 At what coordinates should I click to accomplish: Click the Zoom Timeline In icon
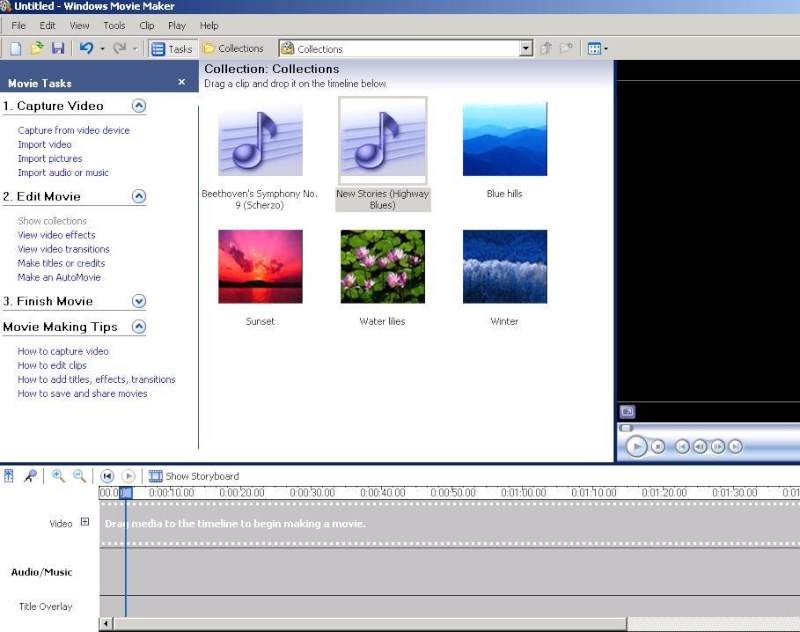pyautogui.click(x=58, y=476)
